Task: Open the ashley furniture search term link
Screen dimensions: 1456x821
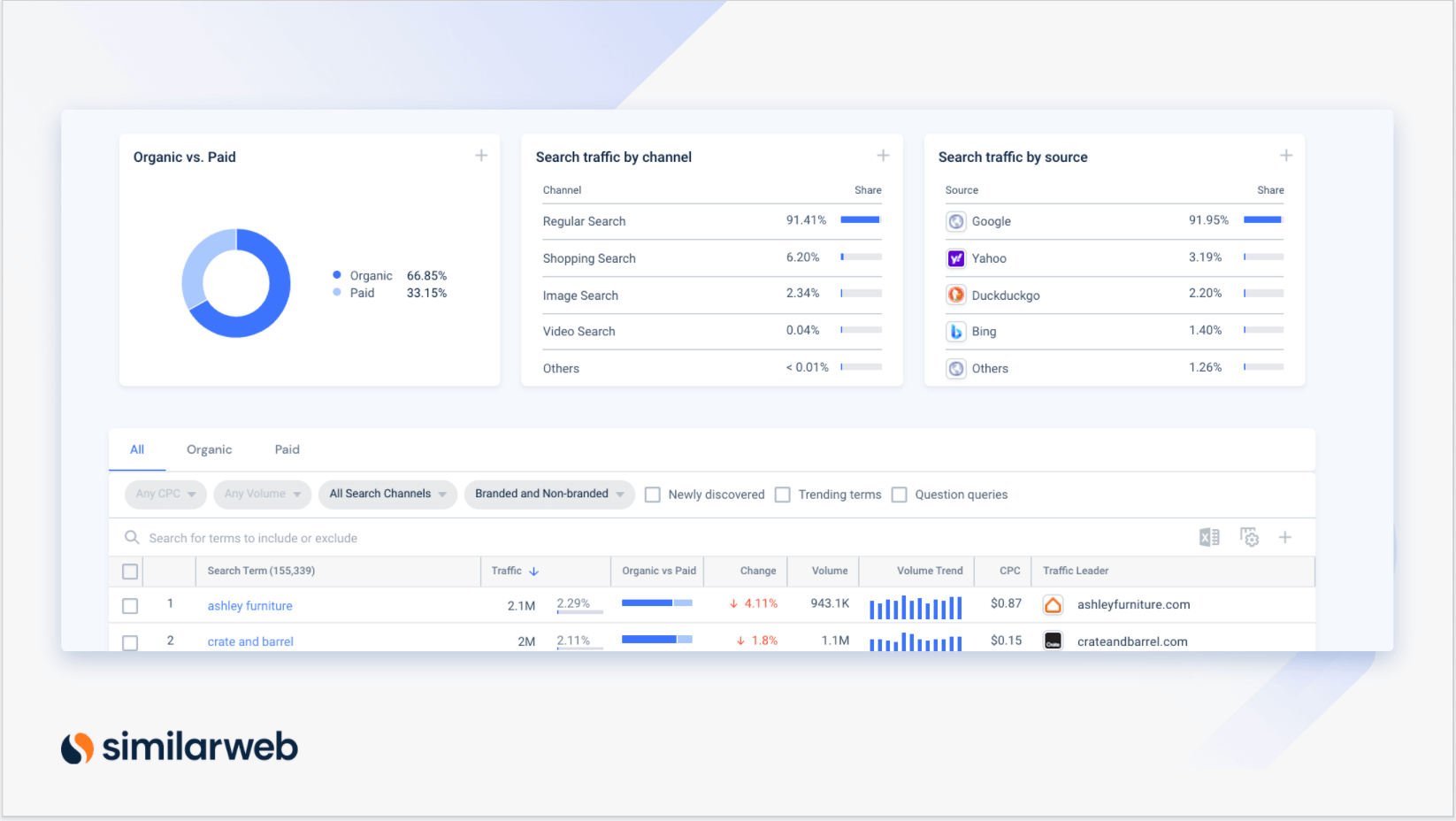Action: point(249,605)
